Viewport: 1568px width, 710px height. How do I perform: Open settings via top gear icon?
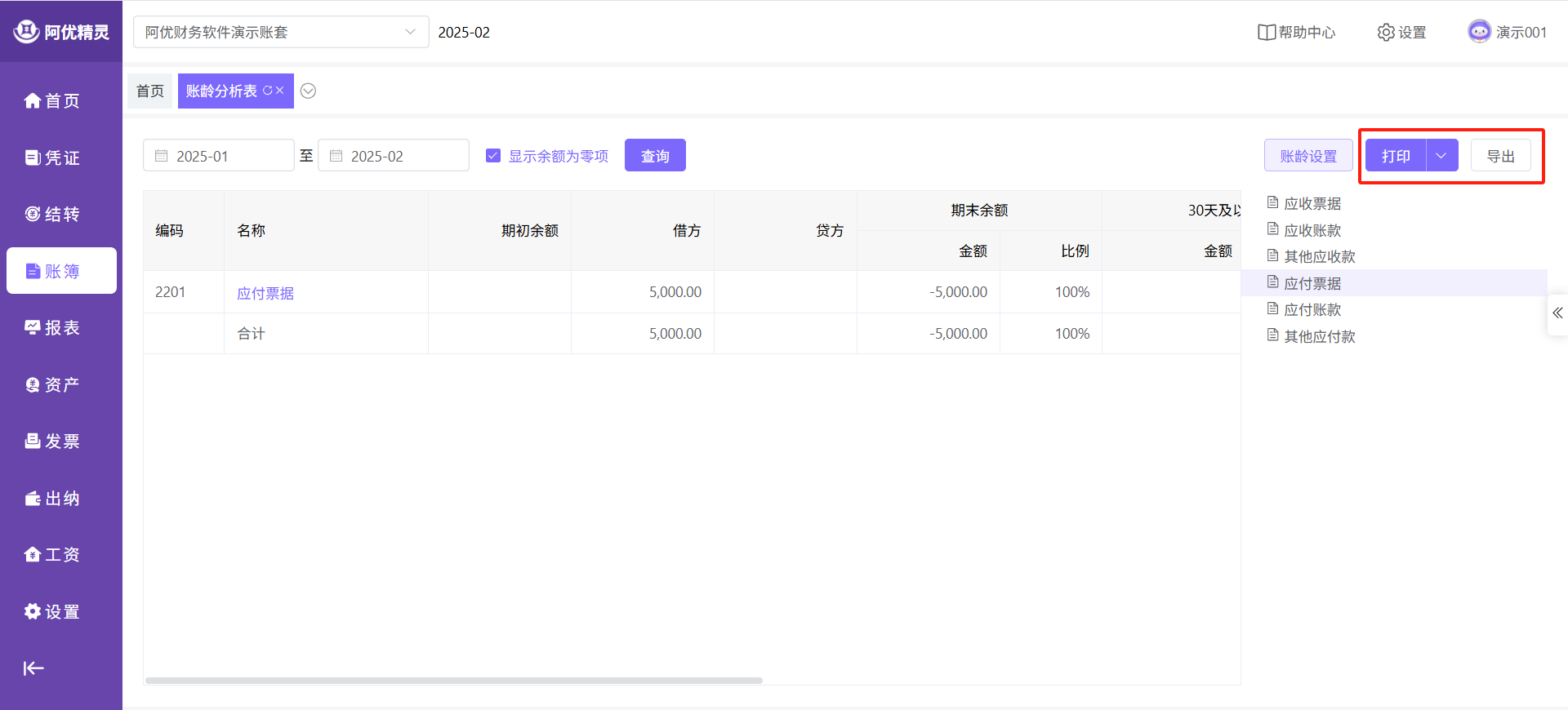pos(1386,33)
